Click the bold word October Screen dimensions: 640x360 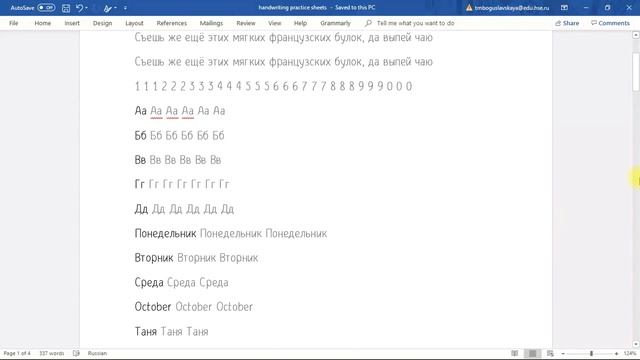(153, 307)
